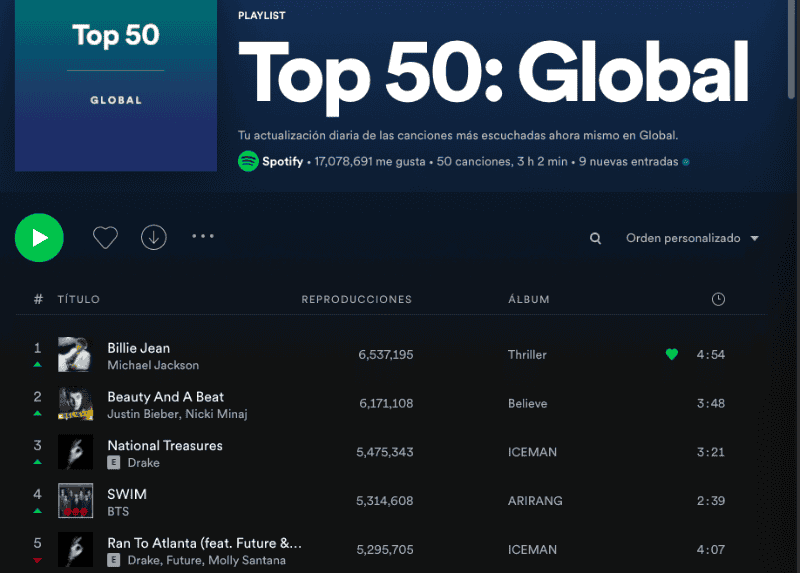Open the Nicki Minaj artist link
This screenshot has width=800, height=573.
[x=216, y=414]
